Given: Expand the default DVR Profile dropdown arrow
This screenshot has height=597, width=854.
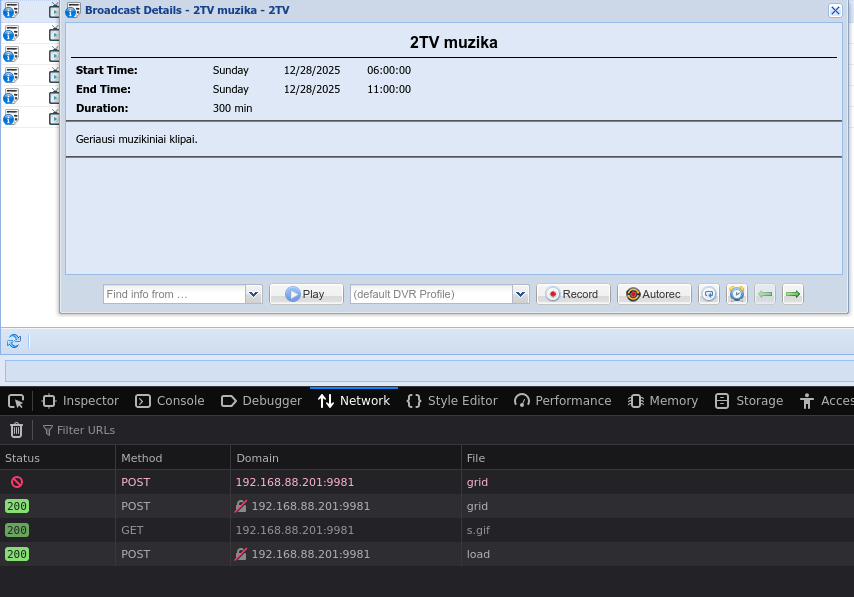Looking at the screenshot, I should pyautogui.click(x=520, y=294).
